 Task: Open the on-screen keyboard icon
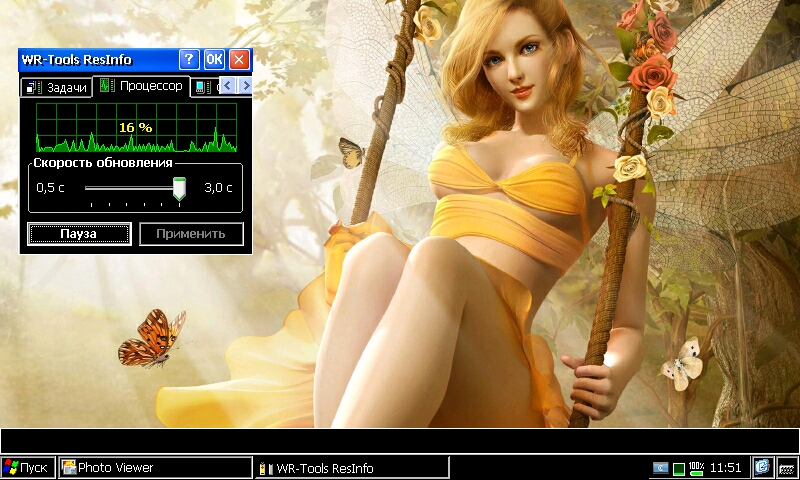click(787, 467)
